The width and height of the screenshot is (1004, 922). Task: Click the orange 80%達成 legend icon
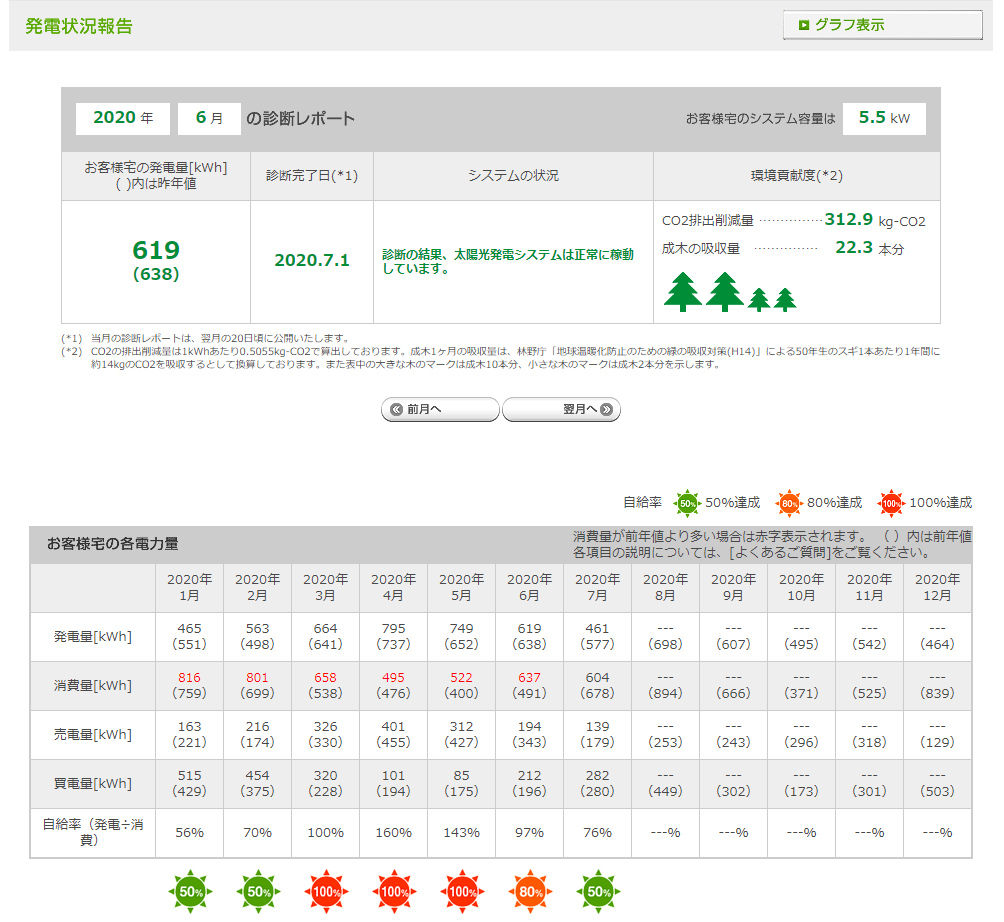point(789,503)
